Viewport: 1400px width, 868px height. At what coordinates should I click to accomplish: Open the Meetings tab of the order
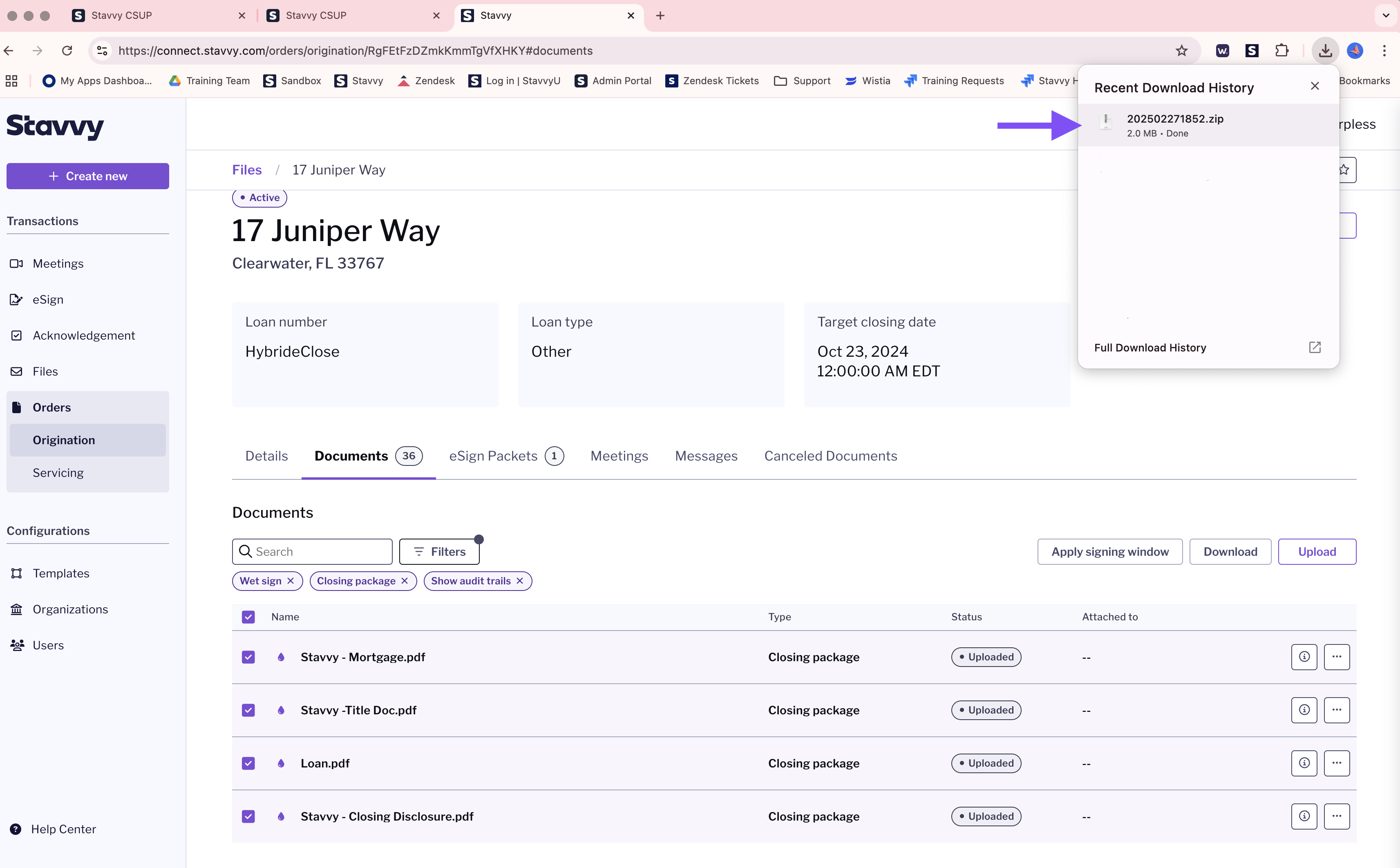click(x=619, y=456)
